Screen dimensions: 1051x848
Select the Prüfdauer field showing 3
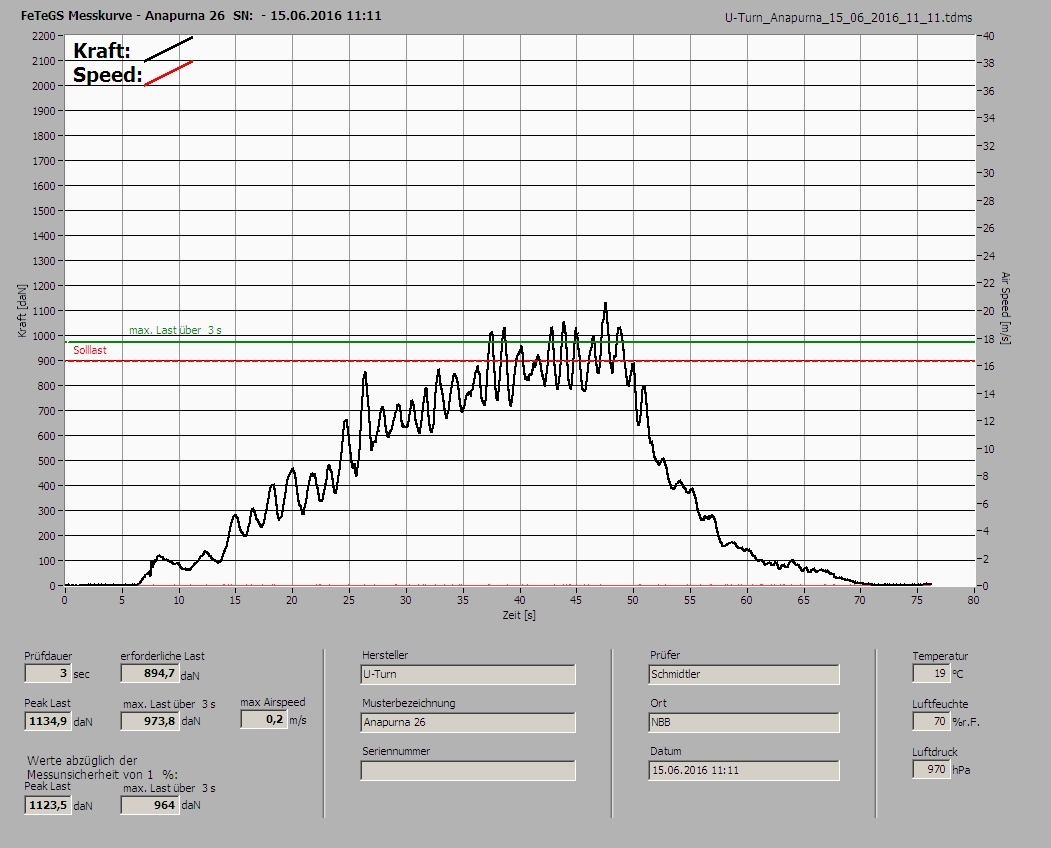(47, 674)
